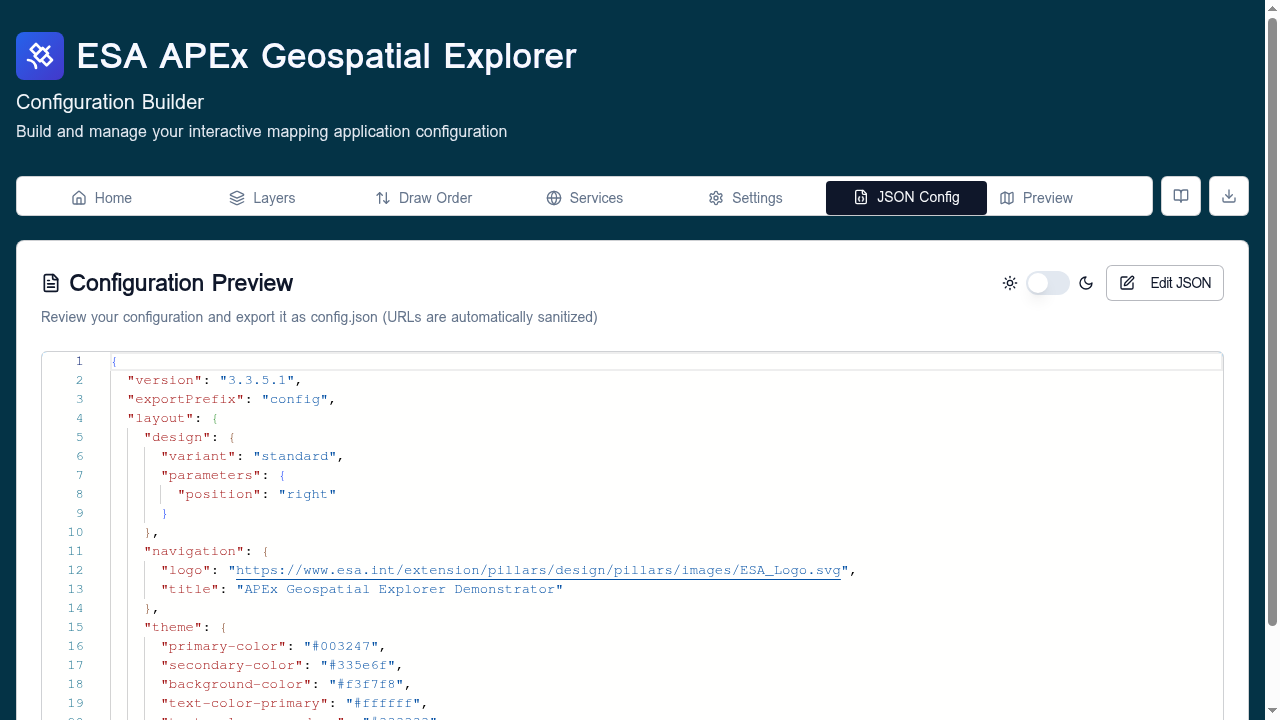Go to the Draw Order tab
Screen dimensions: 1280x720
423,198
